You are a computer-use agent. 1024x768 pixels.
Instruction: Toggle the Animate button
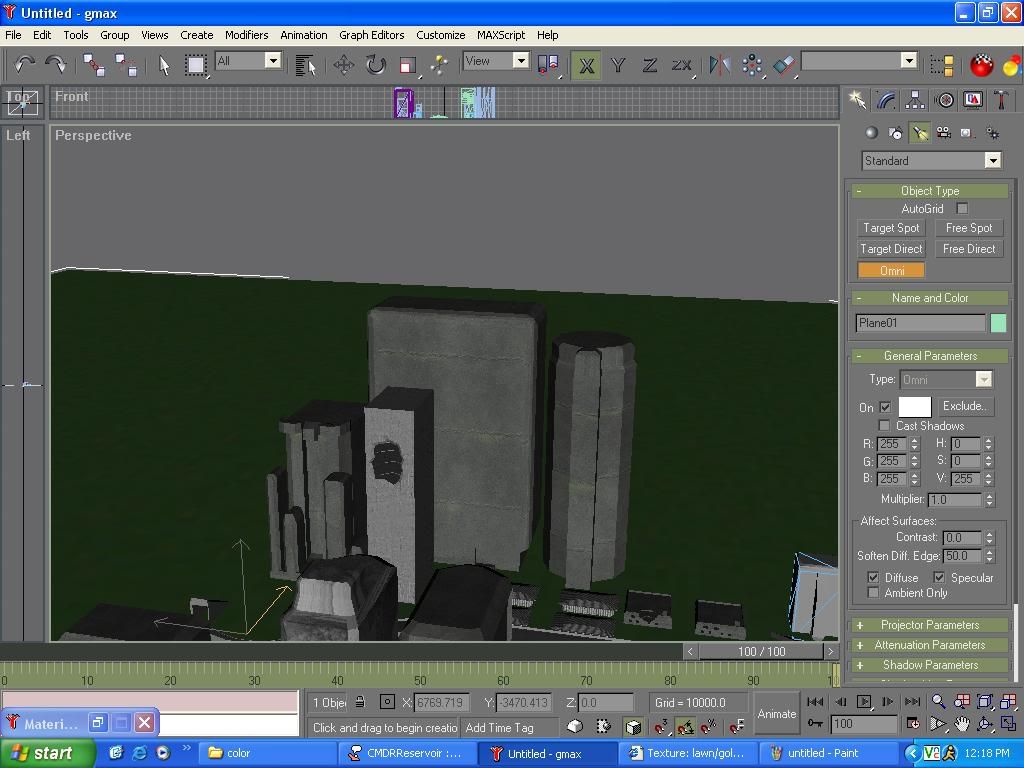pyautogui.click(x=776, y=714)
